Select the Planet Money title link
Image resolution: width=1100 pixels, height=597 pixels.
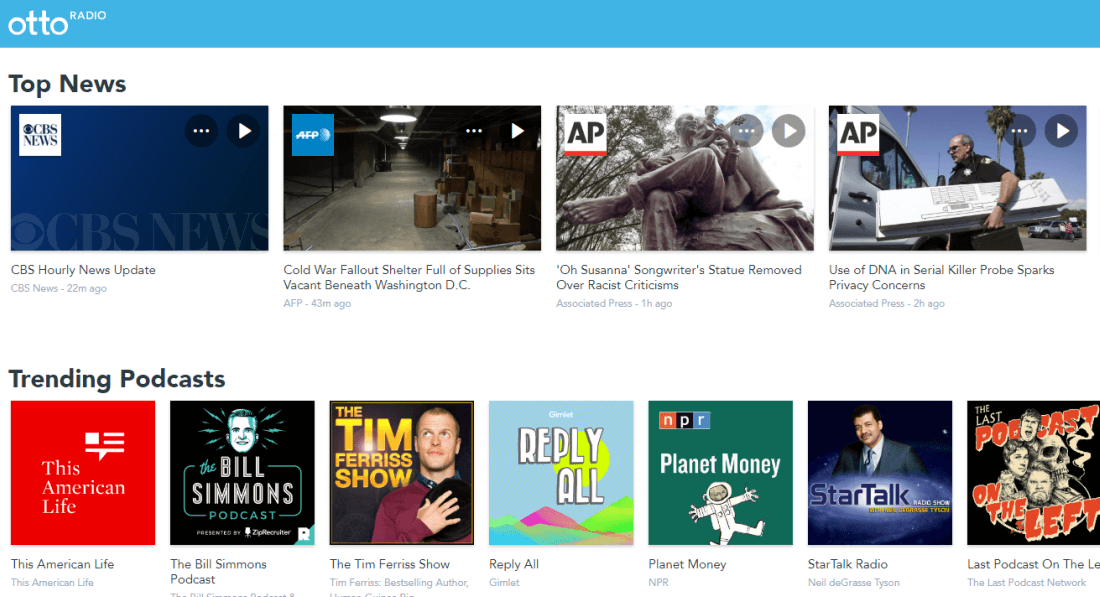687,564
